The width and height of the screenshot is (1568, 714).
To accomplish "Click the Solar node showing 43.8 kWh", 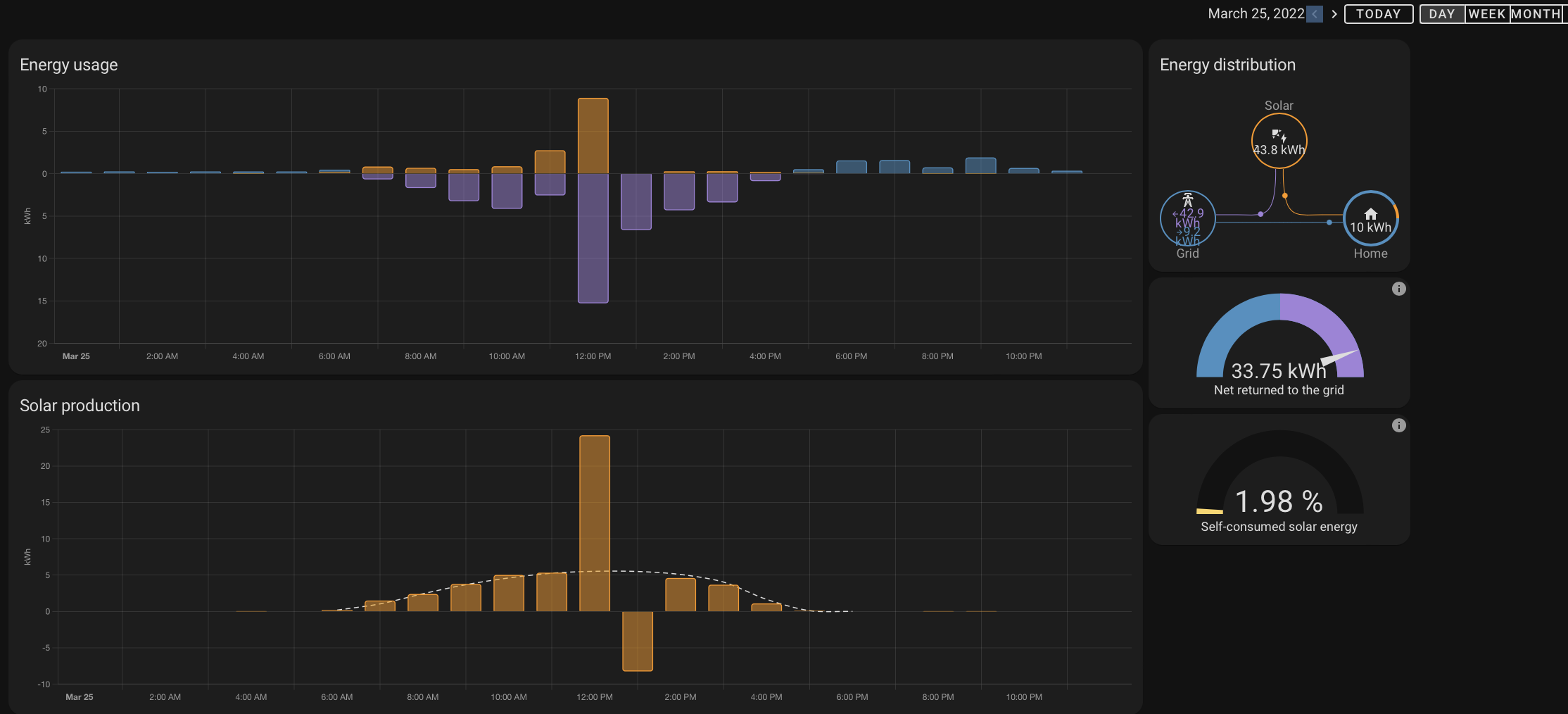I will (1279, 141).
